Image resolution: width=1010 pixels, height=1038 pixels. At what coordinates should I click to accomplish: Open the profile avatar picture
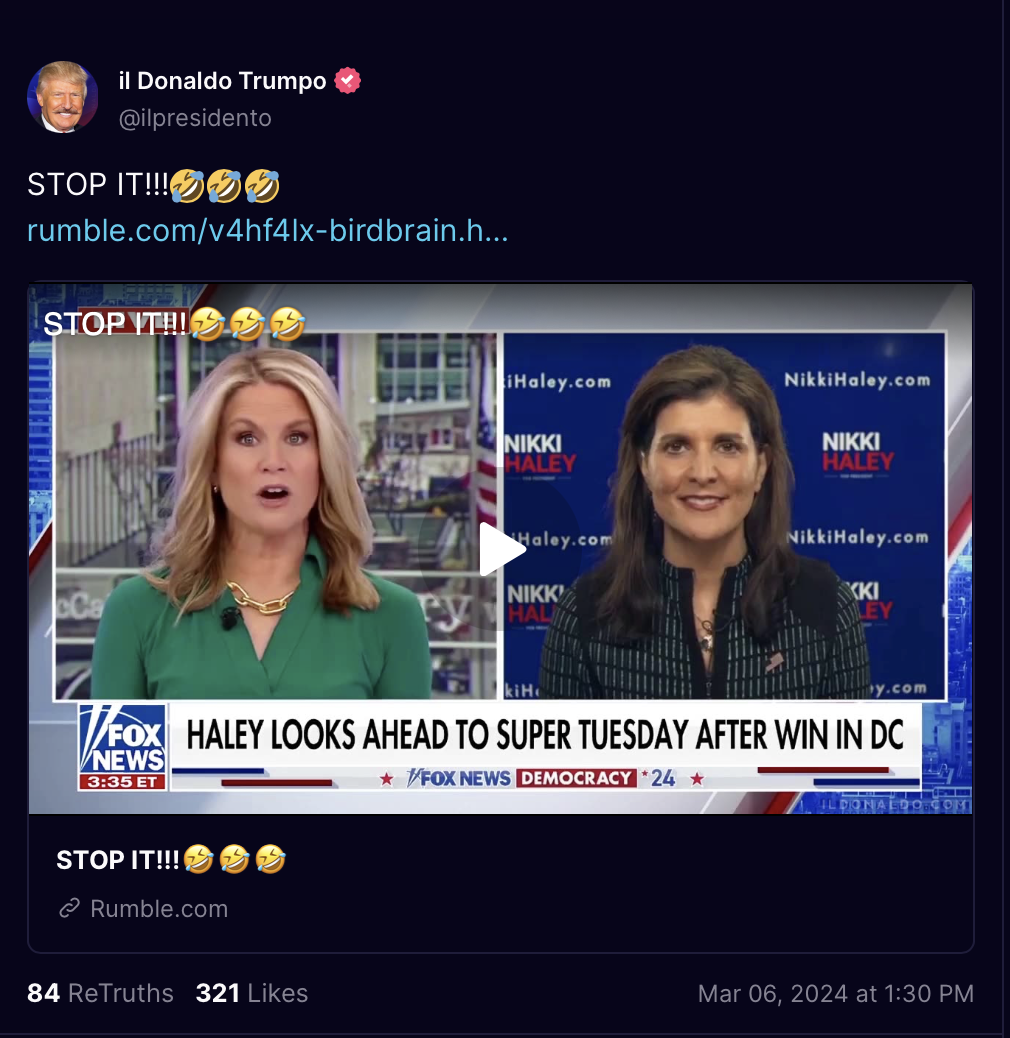tap(63, 97)
